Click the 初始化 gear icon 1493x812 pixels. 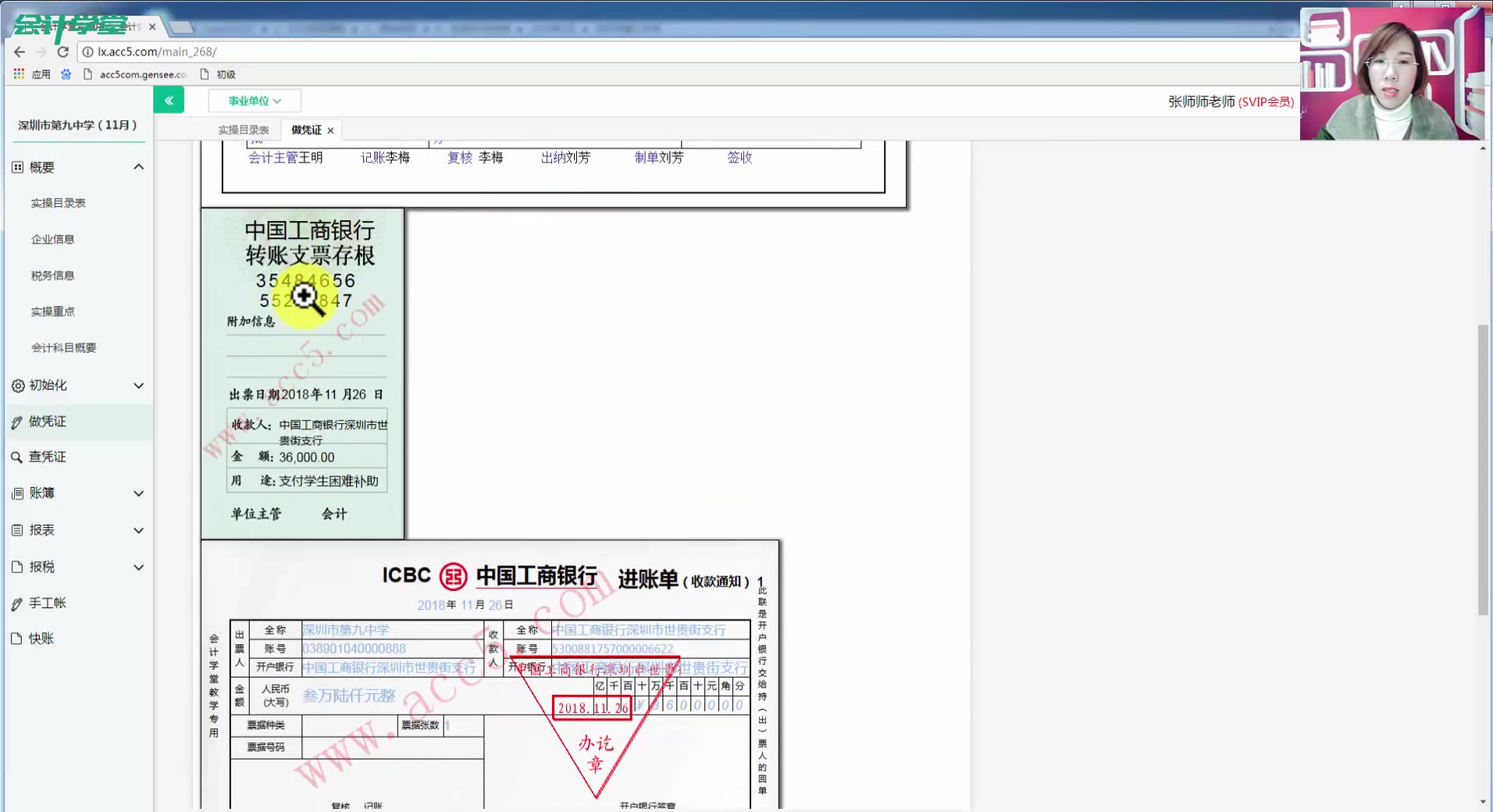click(18, 386)
